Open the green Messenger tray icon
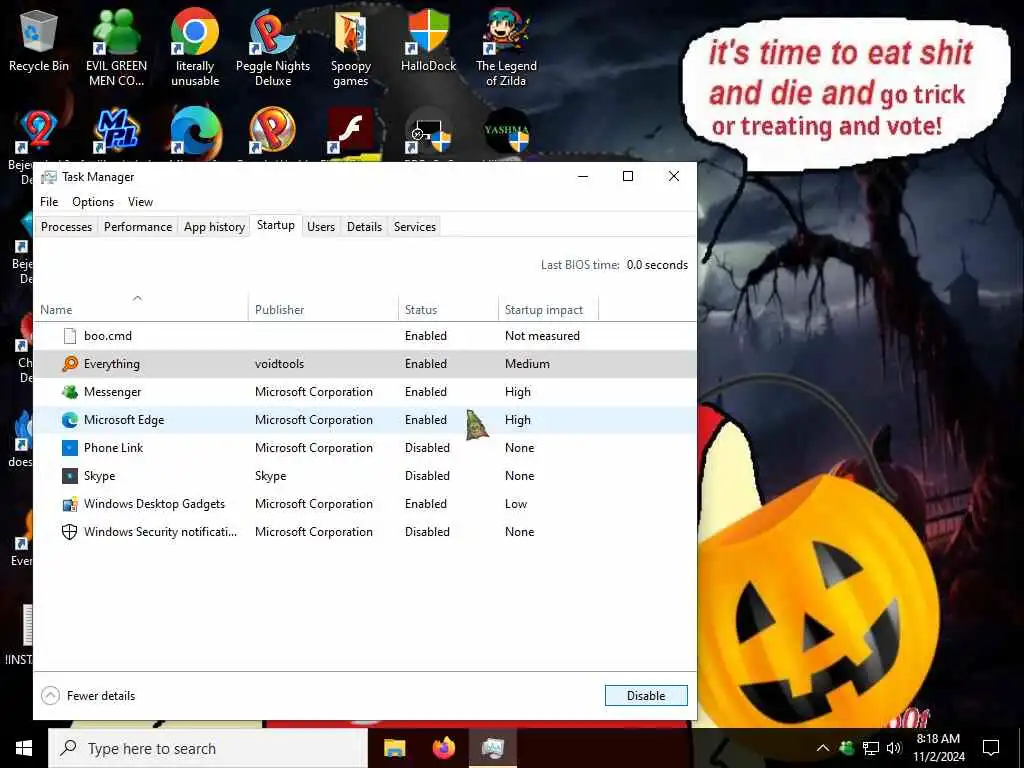This screenshot has width=1024, height=768. [846, 748]
